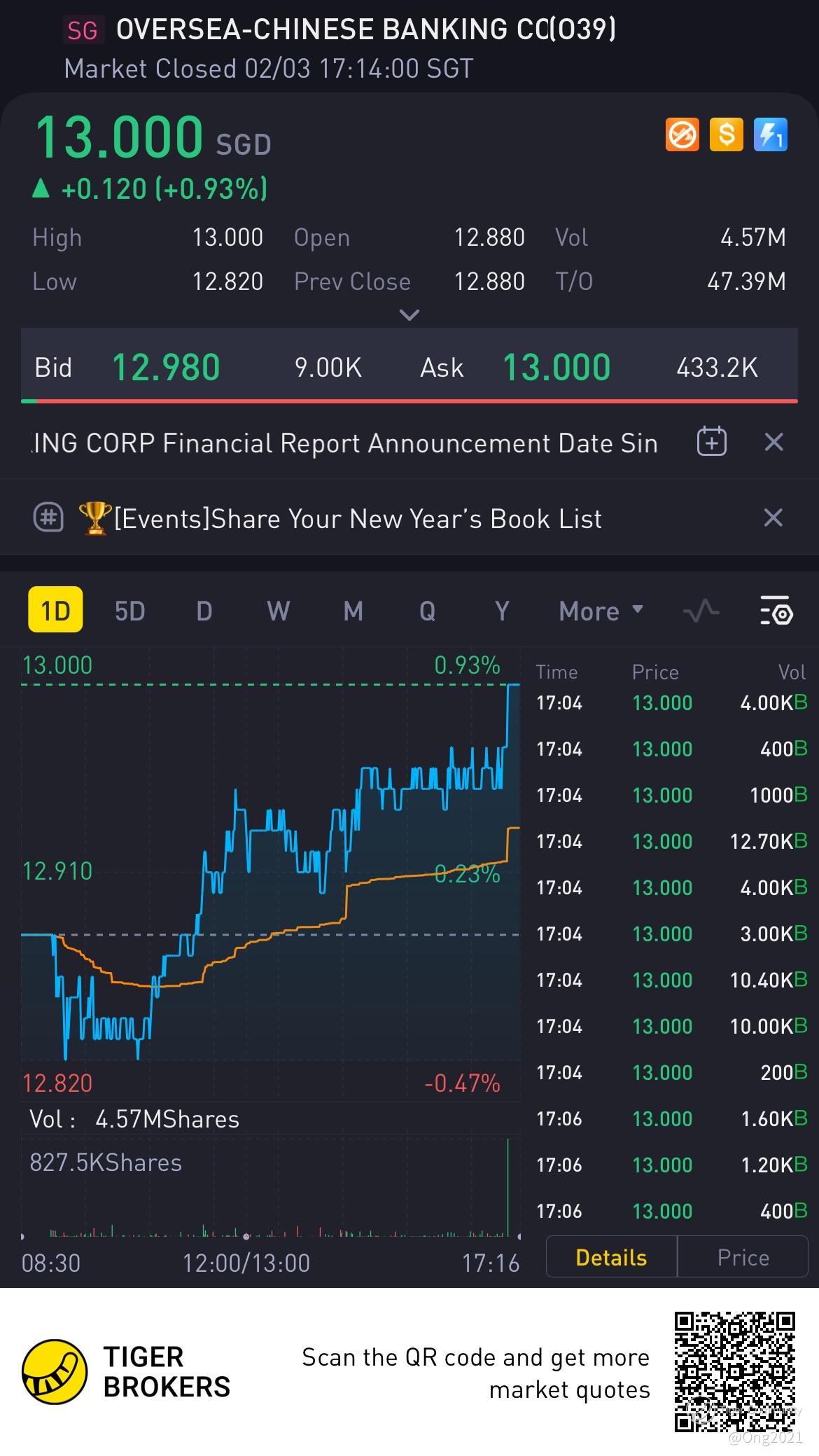Tap the bid size 9.00K
This screenshot has width=819, height=1456.
(328, 368)
